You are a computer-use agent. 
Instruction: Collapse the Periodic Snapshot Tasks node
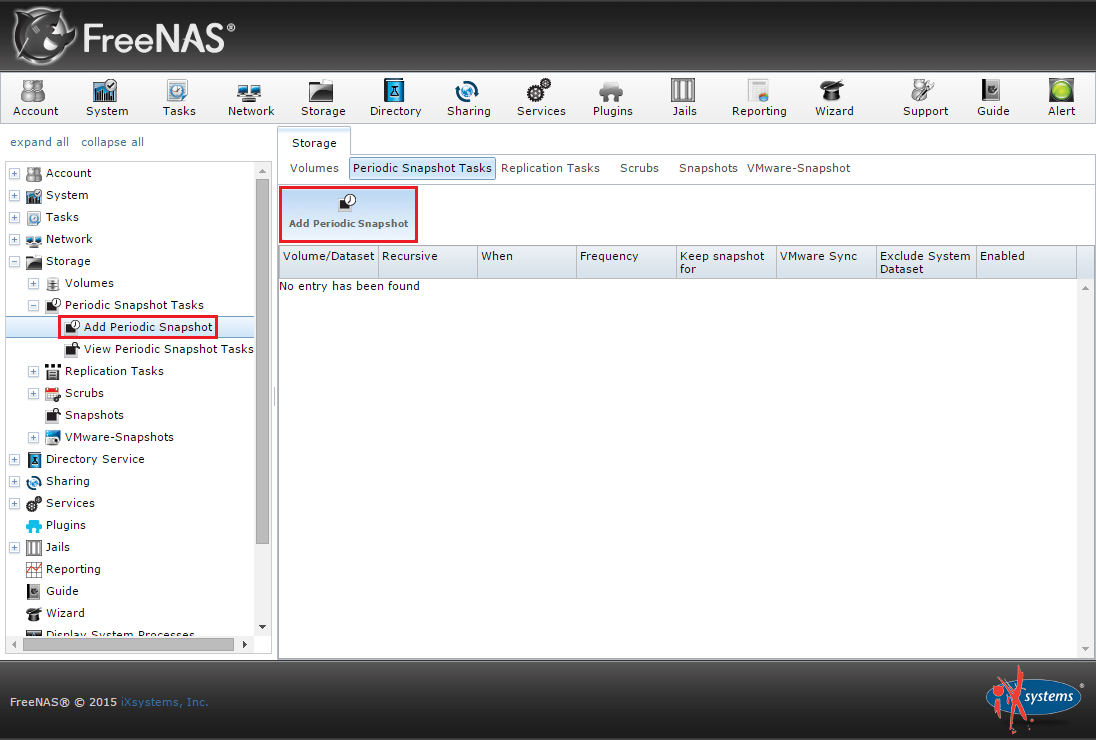click(x=32, y=305)
